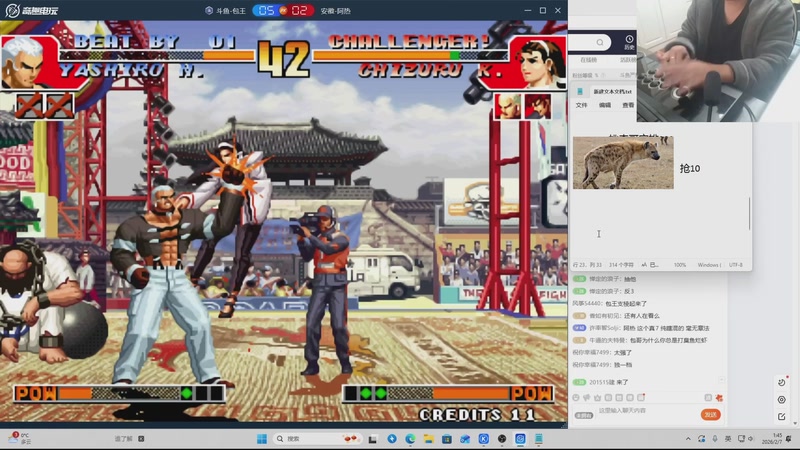Click the hyena image in Notepad
The width and height of the screenshot is (800, 450).
click(x=623, y=162)
